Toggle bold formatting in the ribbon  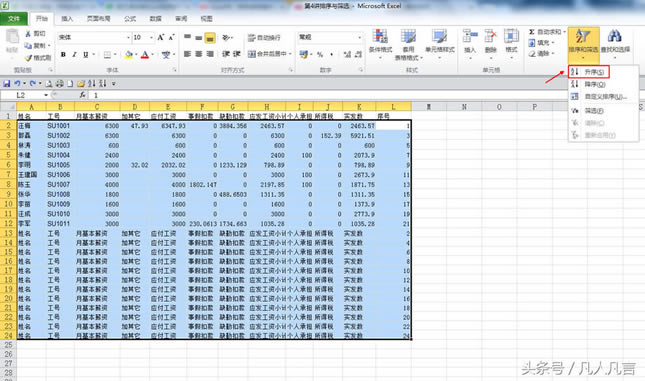(63, 54)
